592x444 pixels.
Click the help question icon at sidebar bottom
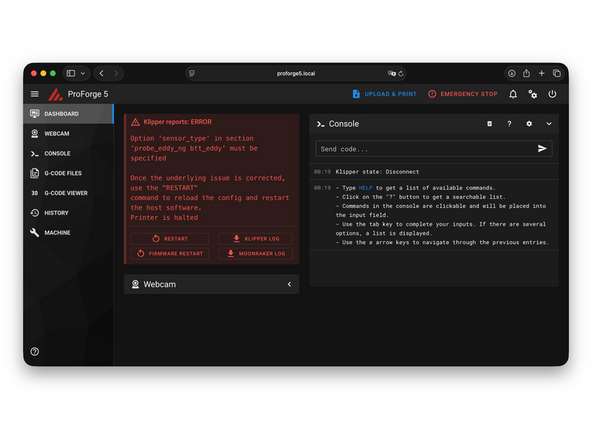[x=35, y=352]
